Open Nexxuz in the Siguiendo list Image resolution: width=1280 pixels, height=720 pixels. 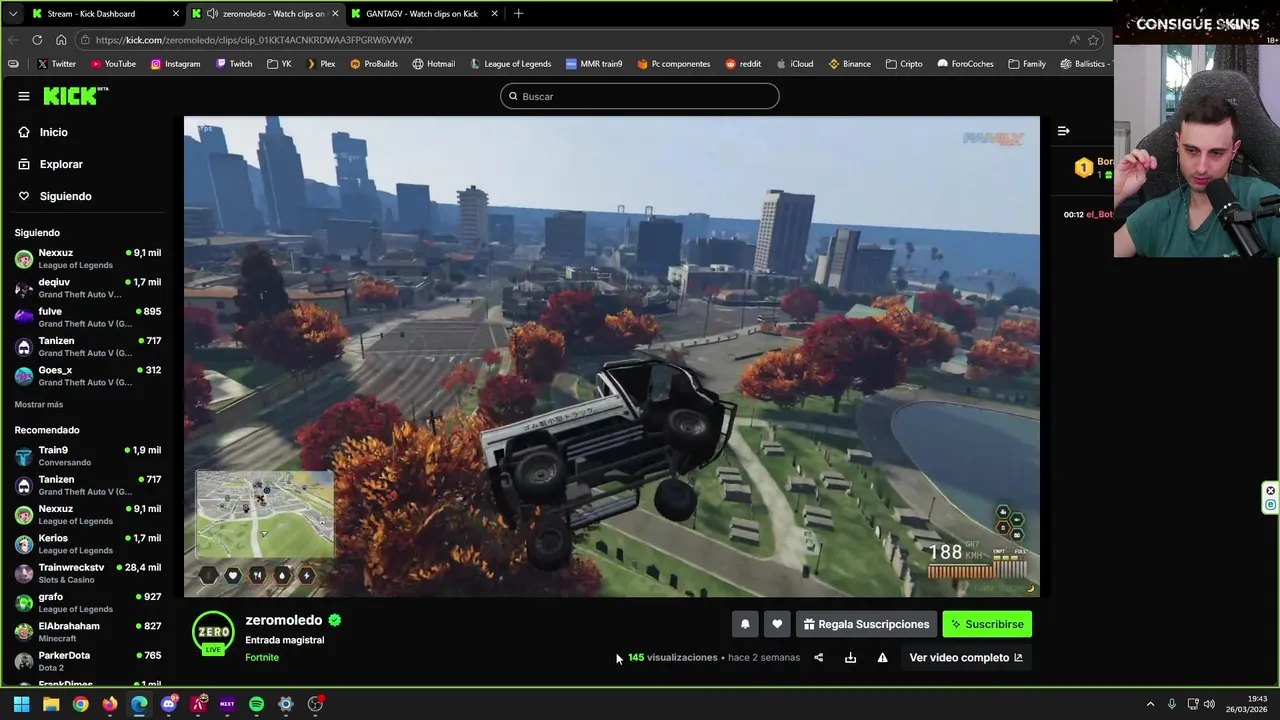coord(88,259)
